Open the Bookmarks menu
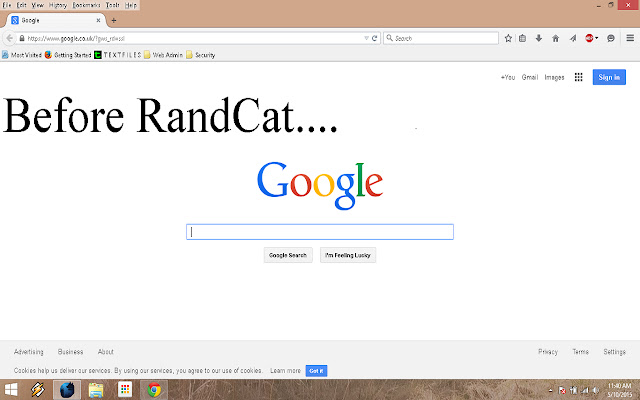Image resolution: width=640 pixels, height=400 pixels. [86, 5]
